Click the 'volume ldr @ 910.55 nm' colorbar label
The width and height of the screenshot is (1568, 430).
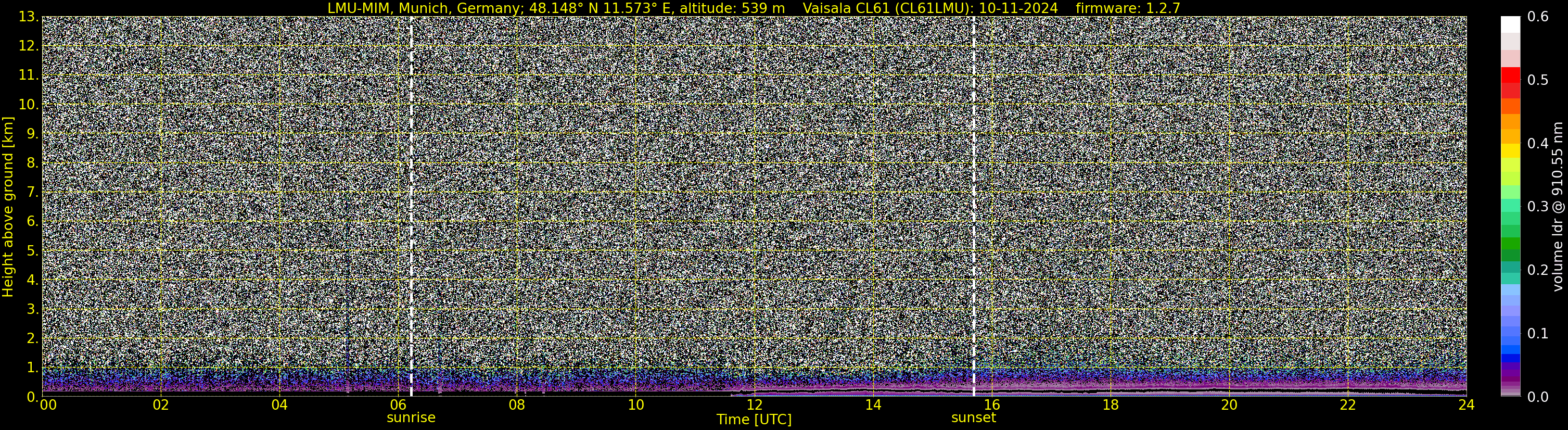(1558, 207)
